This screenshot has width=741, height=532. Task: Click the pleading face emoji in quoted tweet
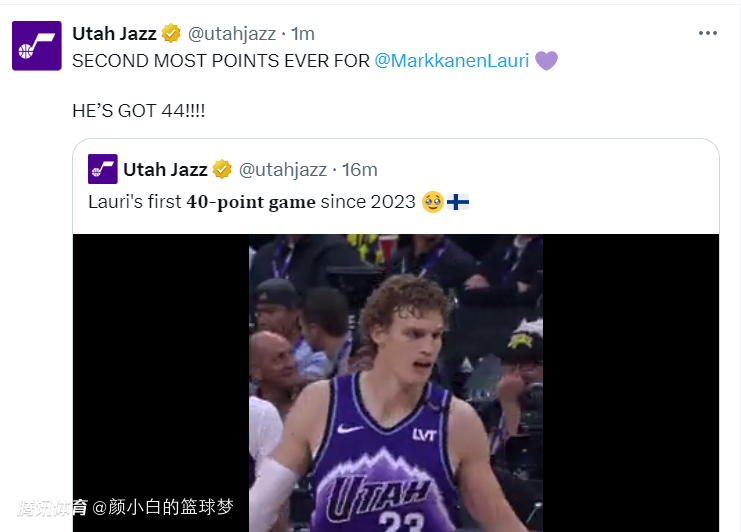point(433,202)
